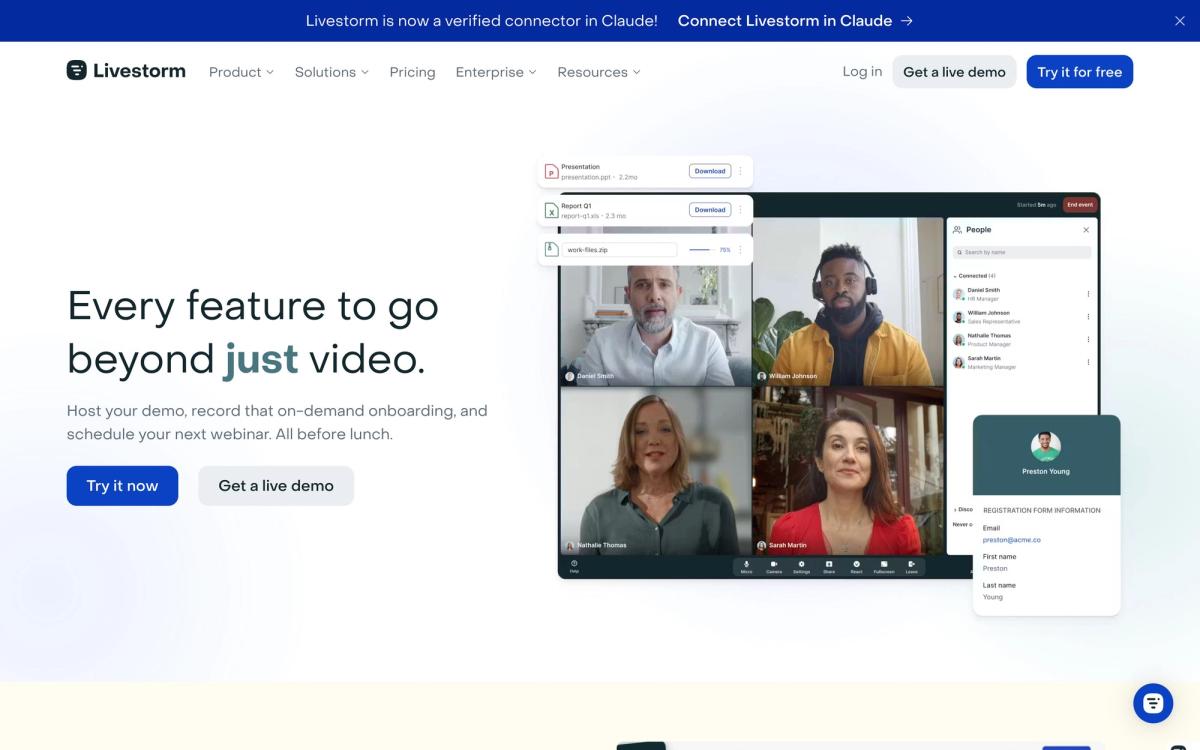Select Nathalie Thomas's video tile
The width and height of the screenshot is (1200, 750).
coord(655,471)
